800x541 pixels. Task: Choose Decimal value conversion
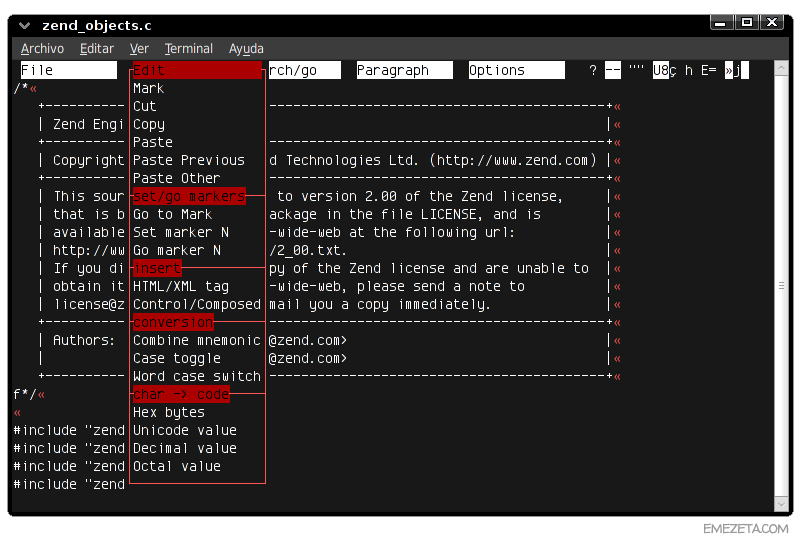(185, 448)
